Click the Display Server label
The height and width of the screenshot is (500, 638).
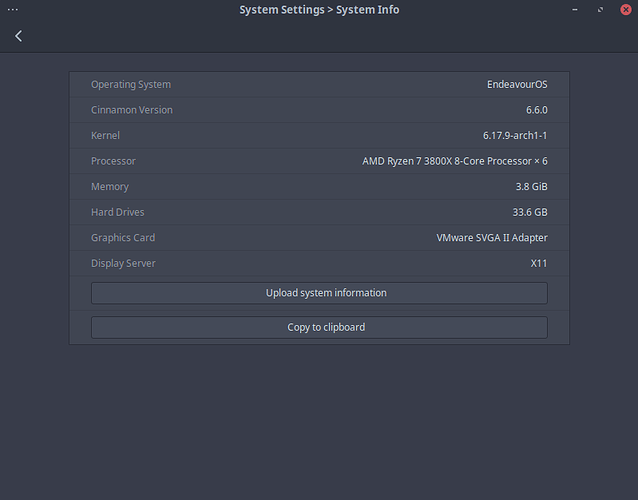[123, 263]
